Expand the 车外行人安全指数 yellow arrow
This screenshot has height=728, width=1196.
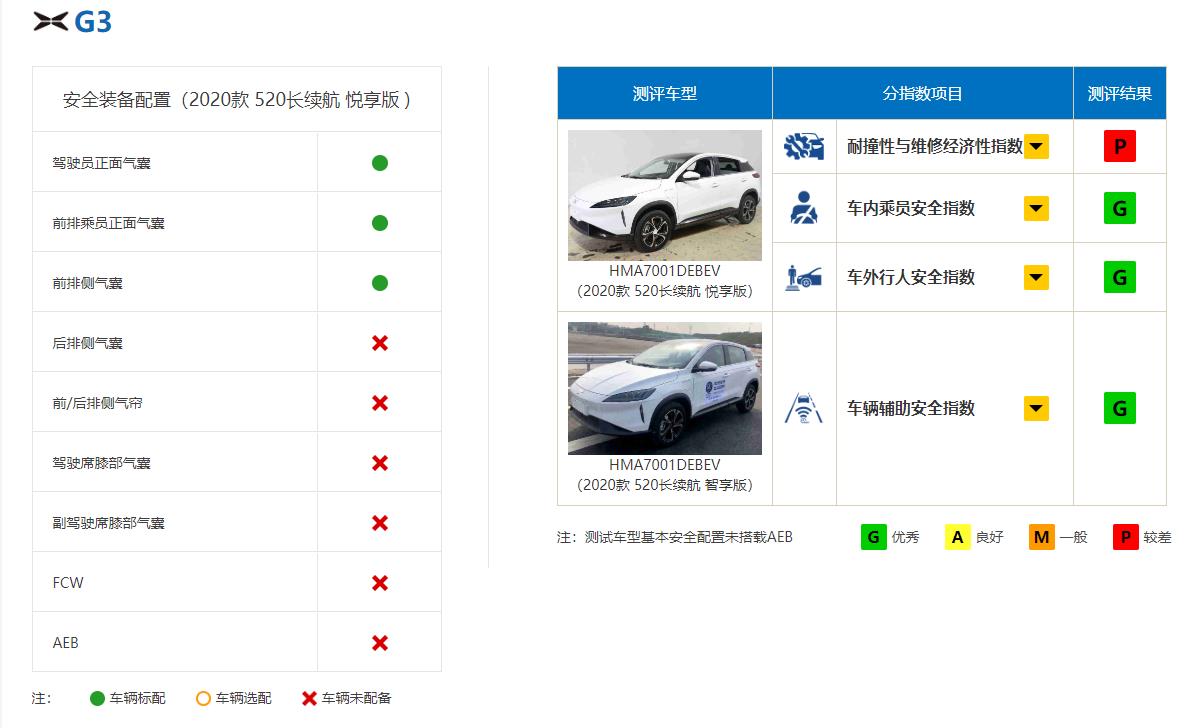1036,277
